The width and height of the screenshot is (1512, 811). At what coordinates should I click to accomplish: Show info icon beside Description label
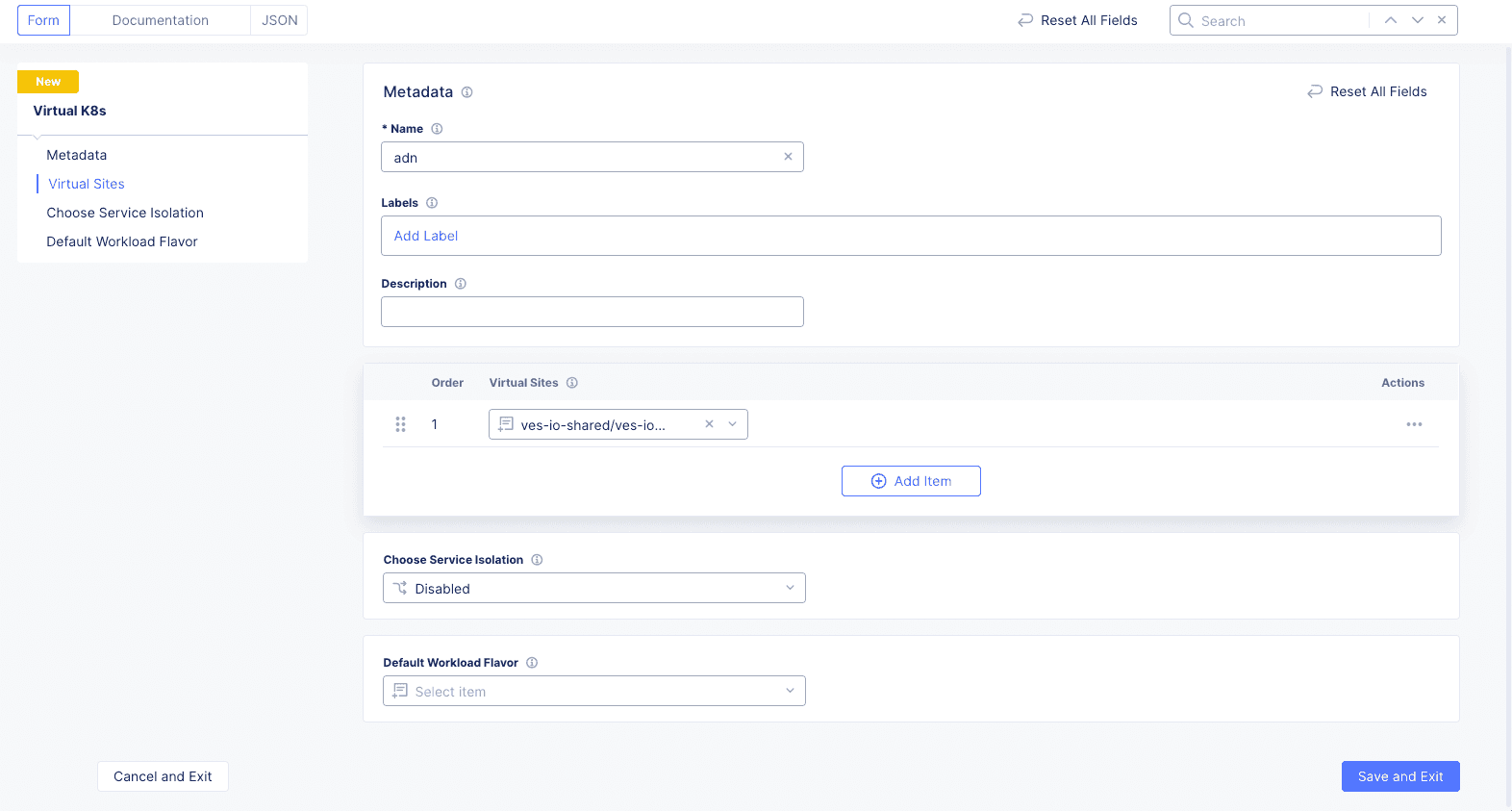461,284
